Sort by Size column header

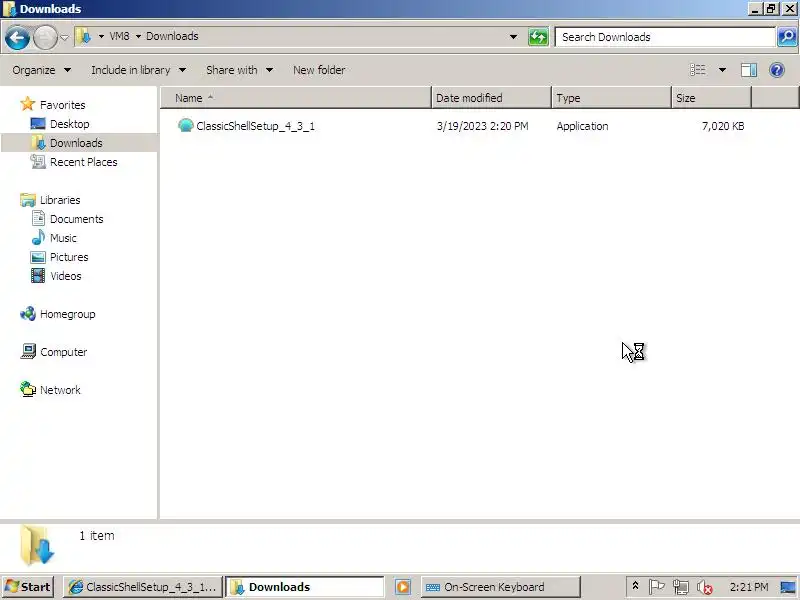tap(711, 98)
